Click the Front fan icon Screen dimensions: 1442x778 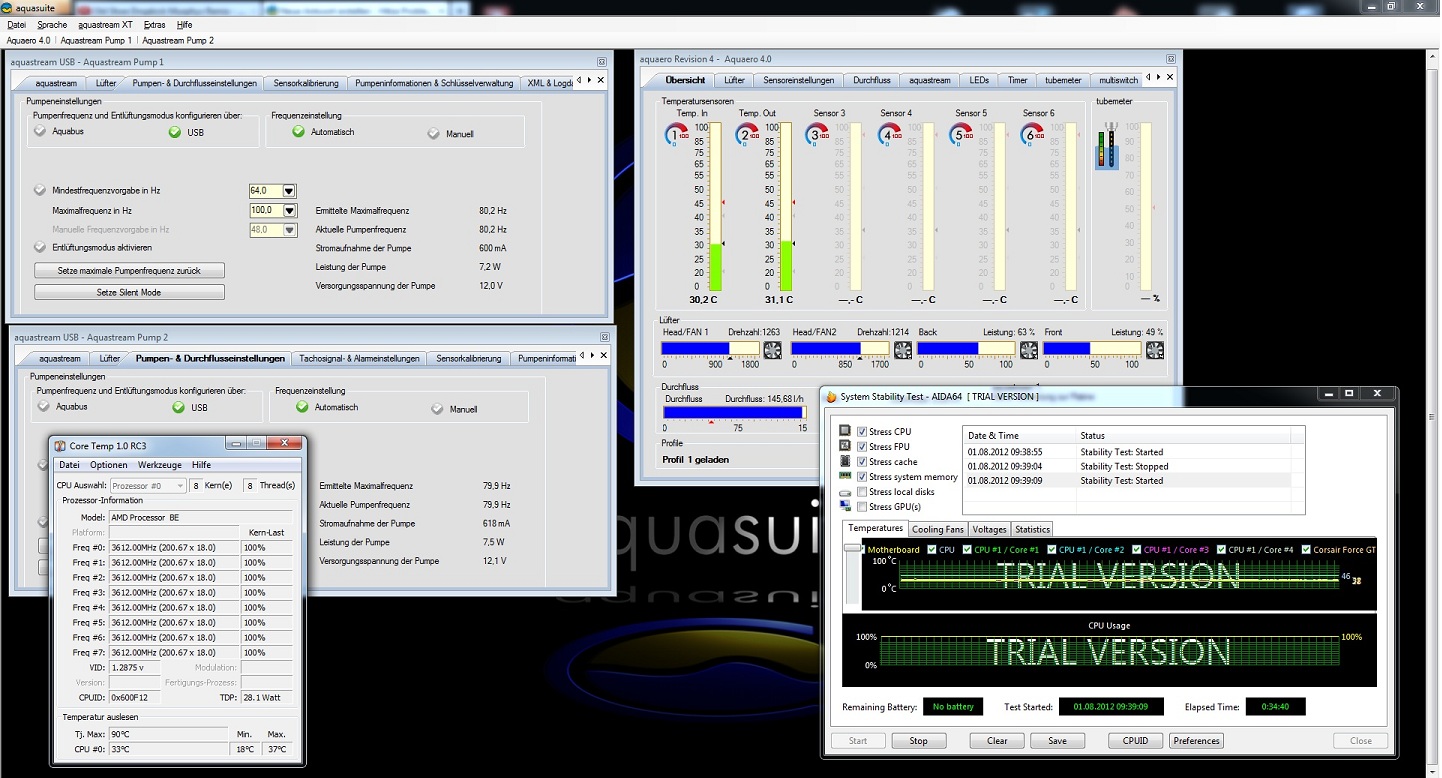(x=1154, y=349)
